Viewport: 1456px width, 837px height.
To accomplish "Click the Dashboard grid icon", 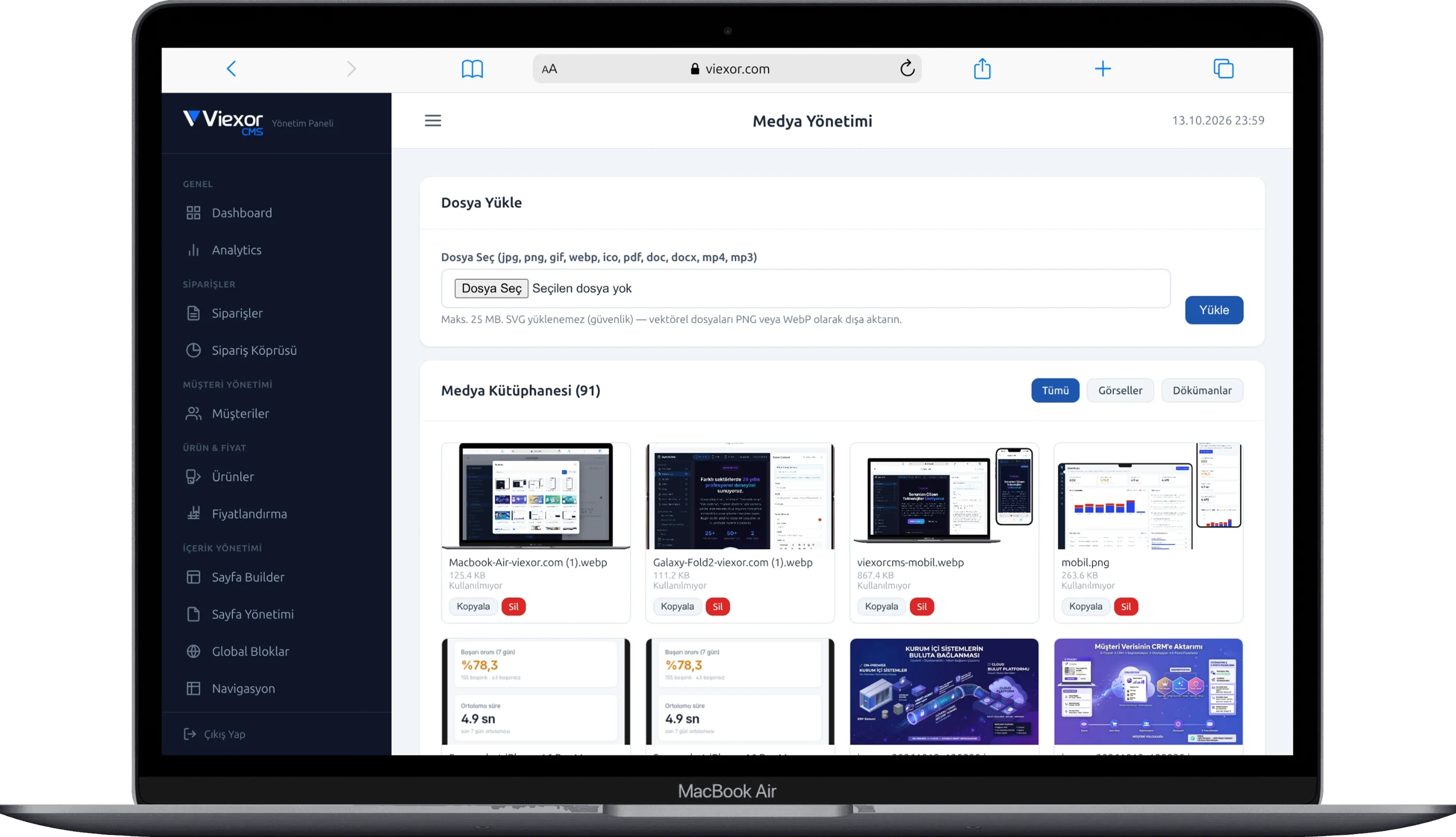I will click(194, 213).
